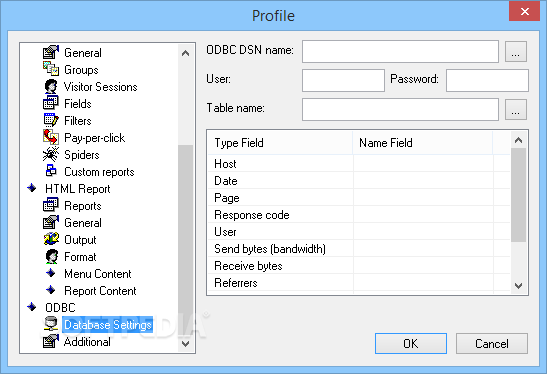Confirm with the OK button
This screenshot has height=374, width=547.
411,344
